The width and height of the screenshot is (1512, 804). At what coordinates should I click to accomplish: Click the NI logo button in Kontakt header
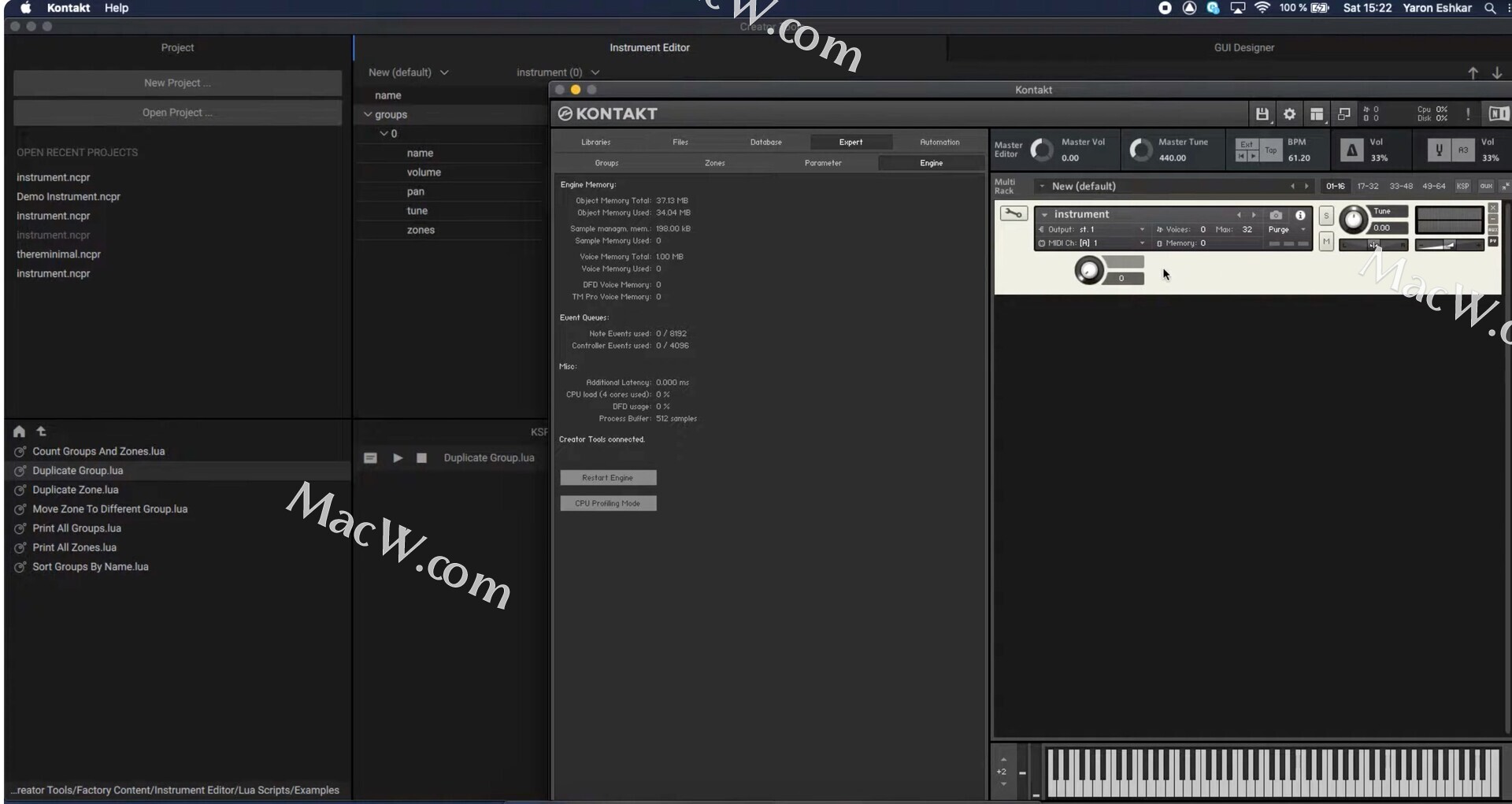pos(1498,114)
